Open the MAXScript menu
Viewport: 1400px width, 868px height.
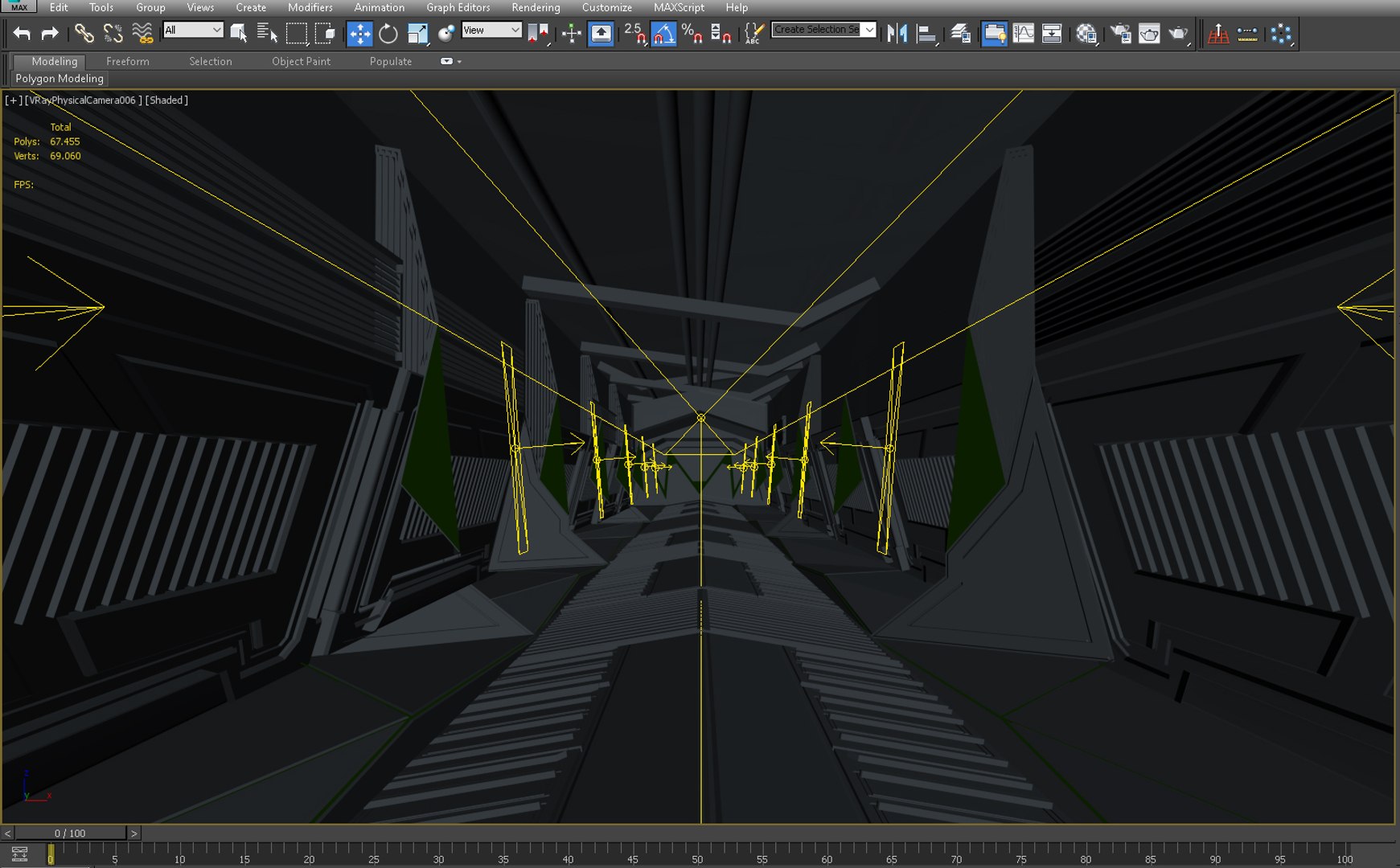679,7
